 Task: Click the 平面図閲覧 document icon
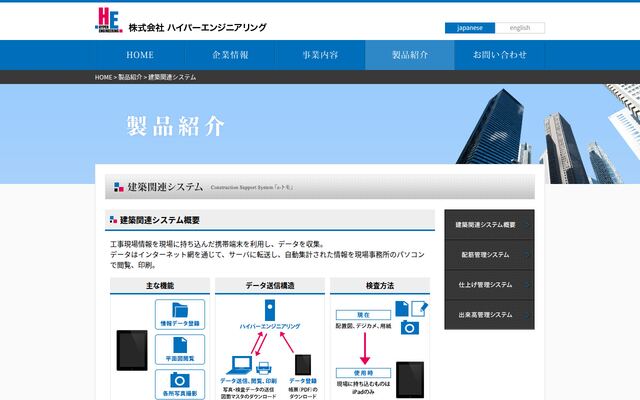coord(180,345)
